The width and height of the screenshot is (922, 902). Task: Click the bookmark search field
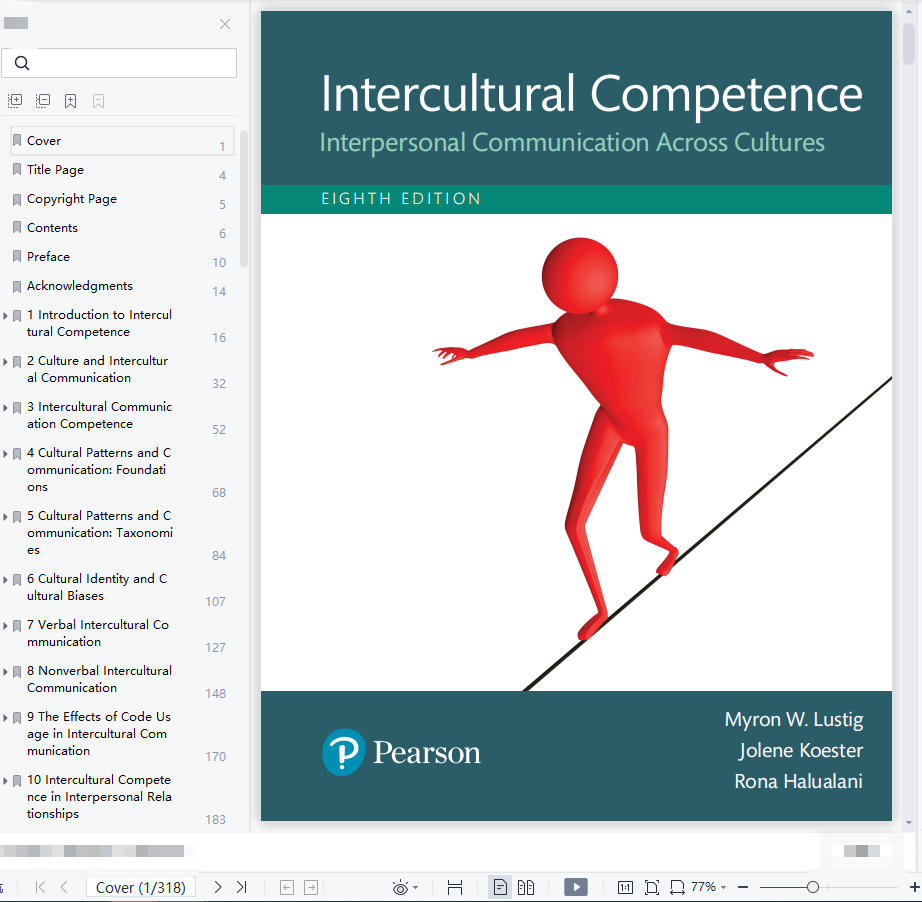coord(119,63)
